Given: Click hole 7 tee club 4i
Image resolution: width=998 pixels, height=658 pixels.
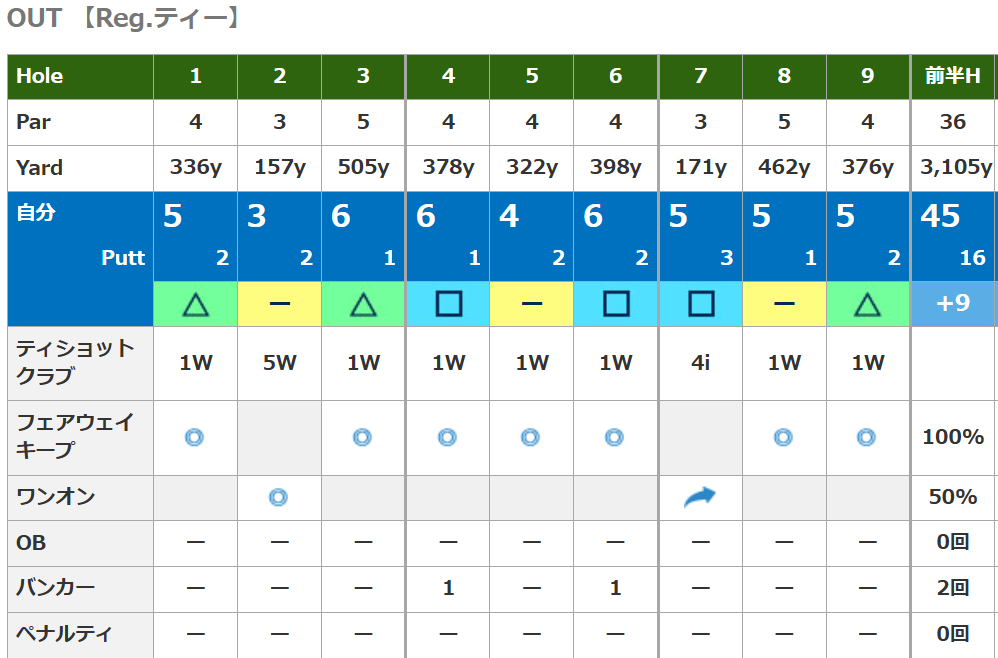Looking at the screenshot, I should click(x=700, y=363).
